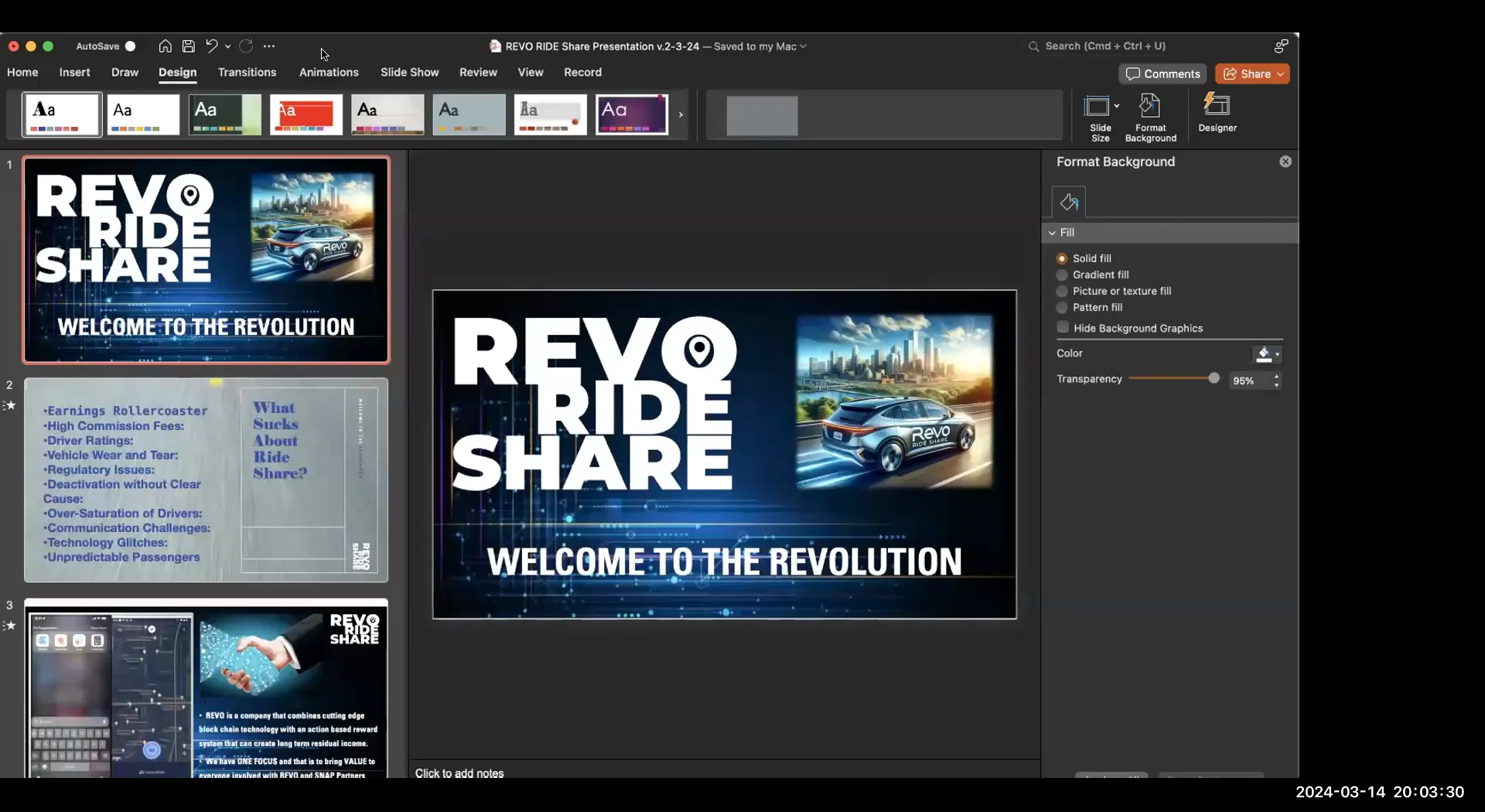Click the Redo icon
Screen dimensions: 1485x812
pos(246,46)
